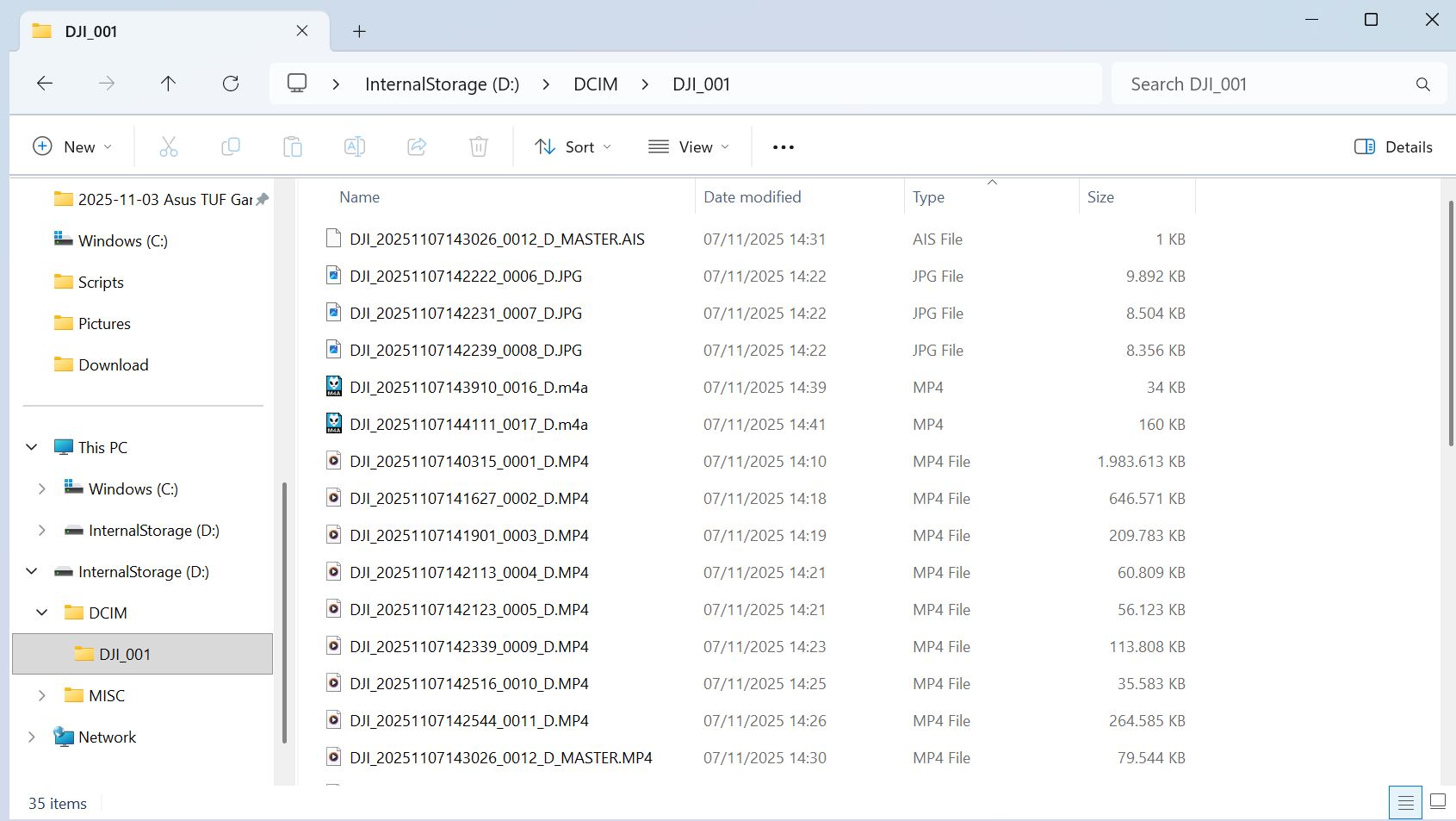Switch to details list view in status bar
The height and width of the screenshot is (821, 1456).
pyautogui.click(x=1405, y=803)
